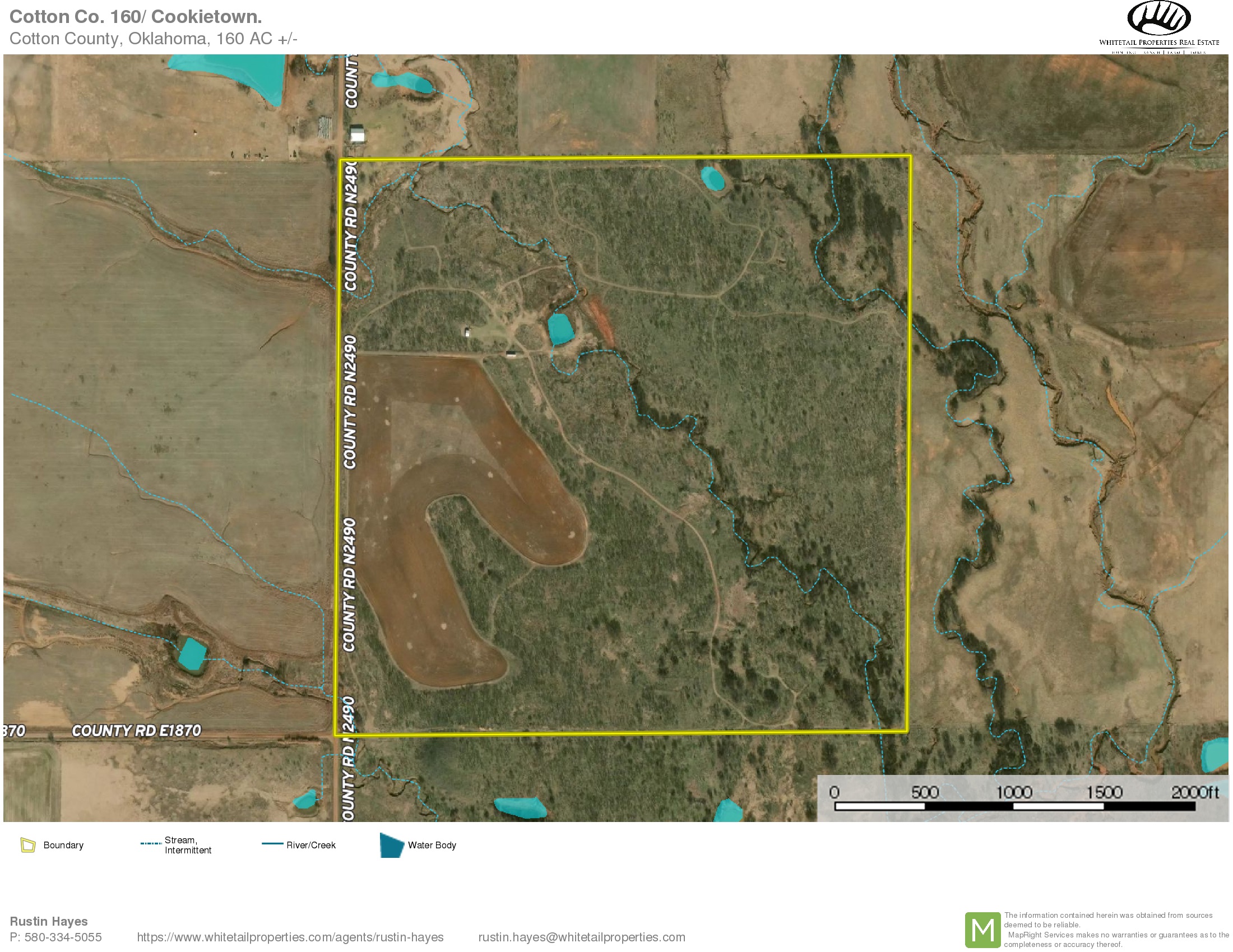
Task: Click the Water Body legend label
Action: click(432, 845)
